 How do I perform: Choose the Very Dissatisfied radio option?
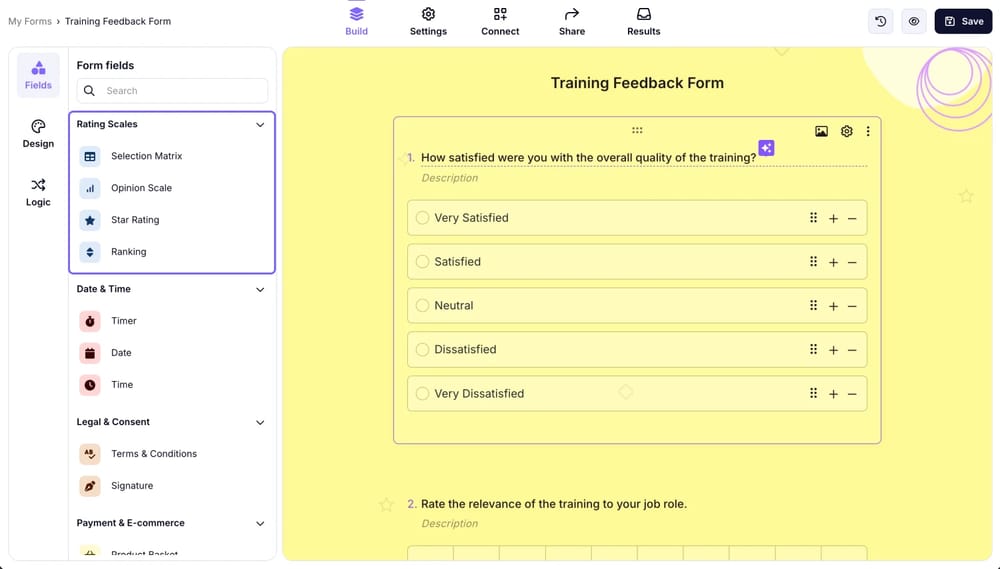click(x=423, y=394)
